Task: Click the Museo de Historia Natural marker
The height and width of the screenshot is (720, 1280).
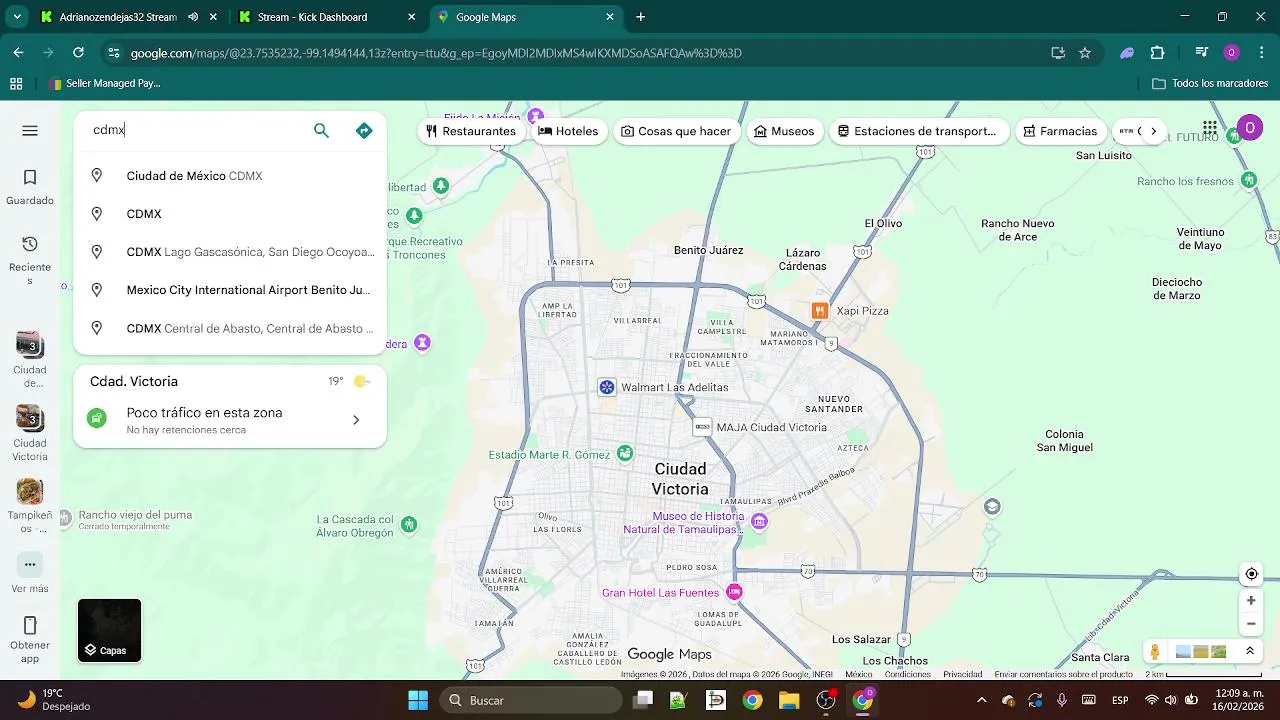Action: (759, 521)
